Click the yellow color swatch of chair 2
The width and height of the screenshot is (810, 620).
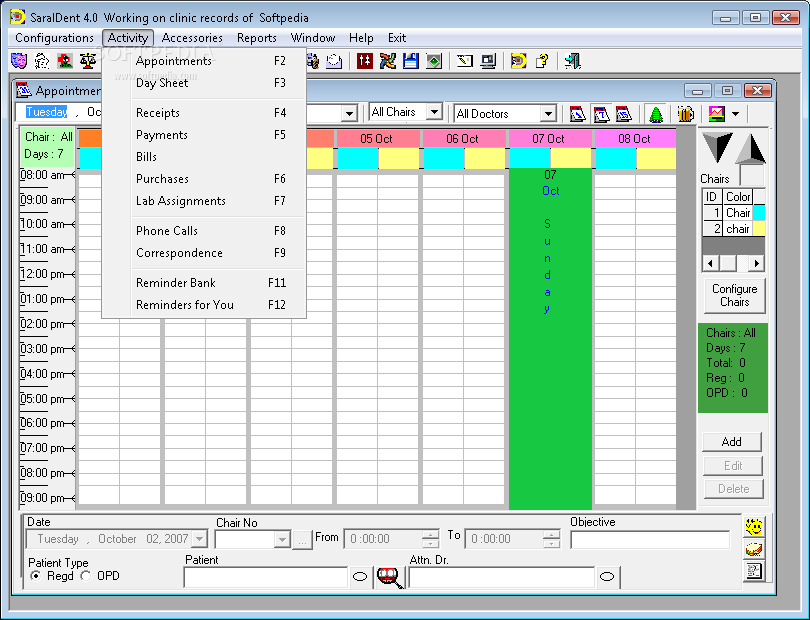pyautogui.click(x=759, y=228)
